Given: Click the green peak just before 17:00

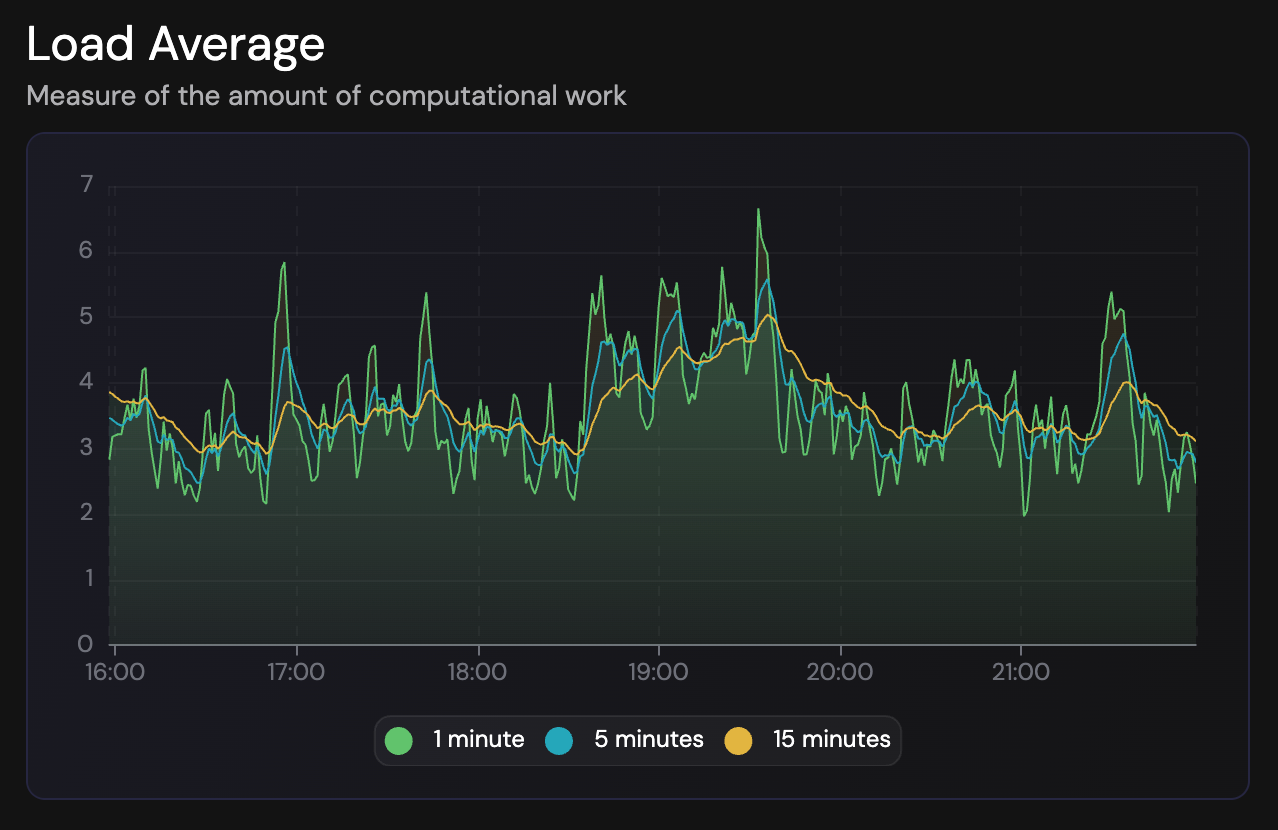Looking at the screenshot, I should pyautogui.click(x=284, y=263).
